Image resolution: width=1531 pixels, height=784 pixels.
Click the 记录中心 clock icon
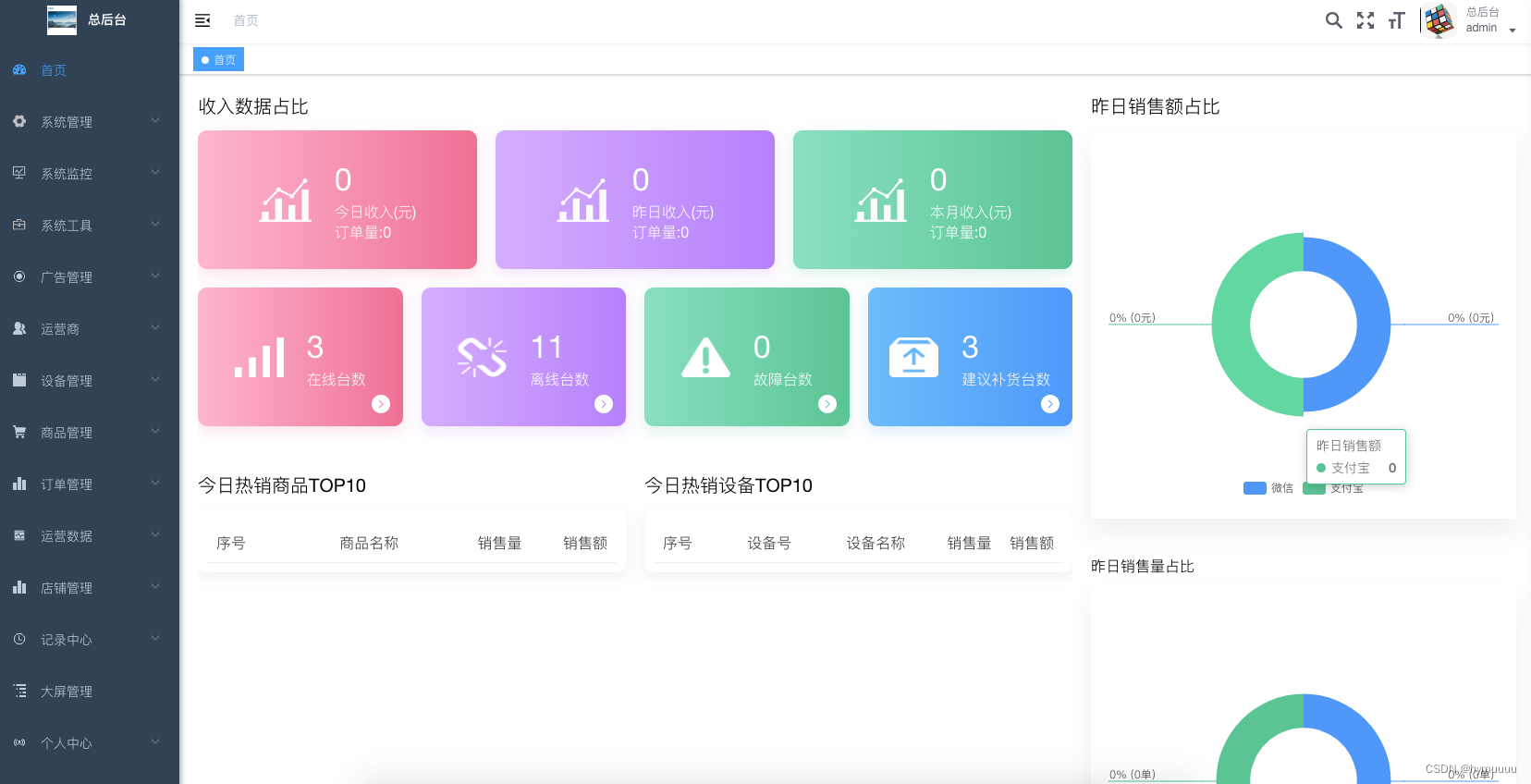(19, 639)
